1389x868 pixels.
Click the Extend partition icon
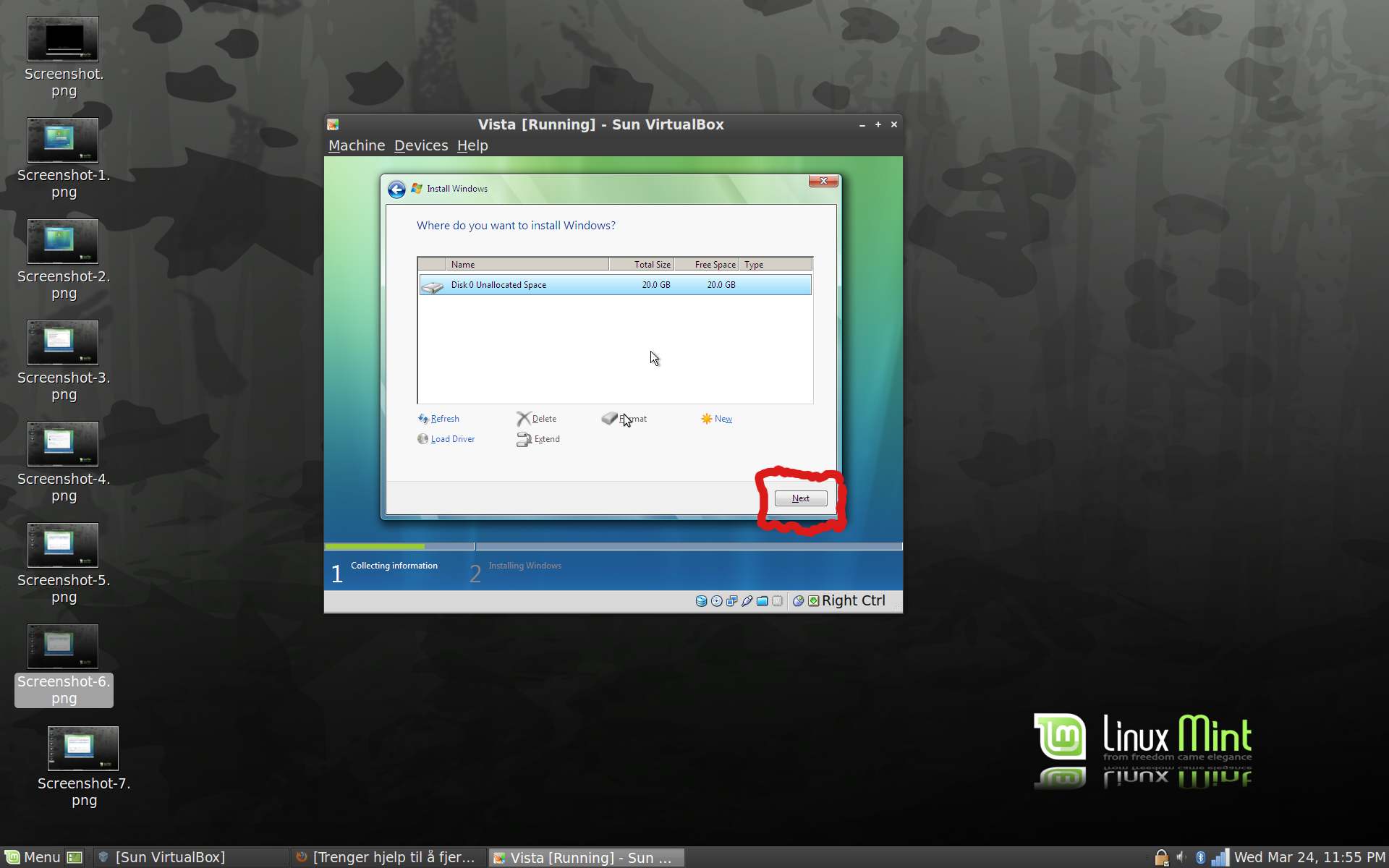click(x=524, y=440)
